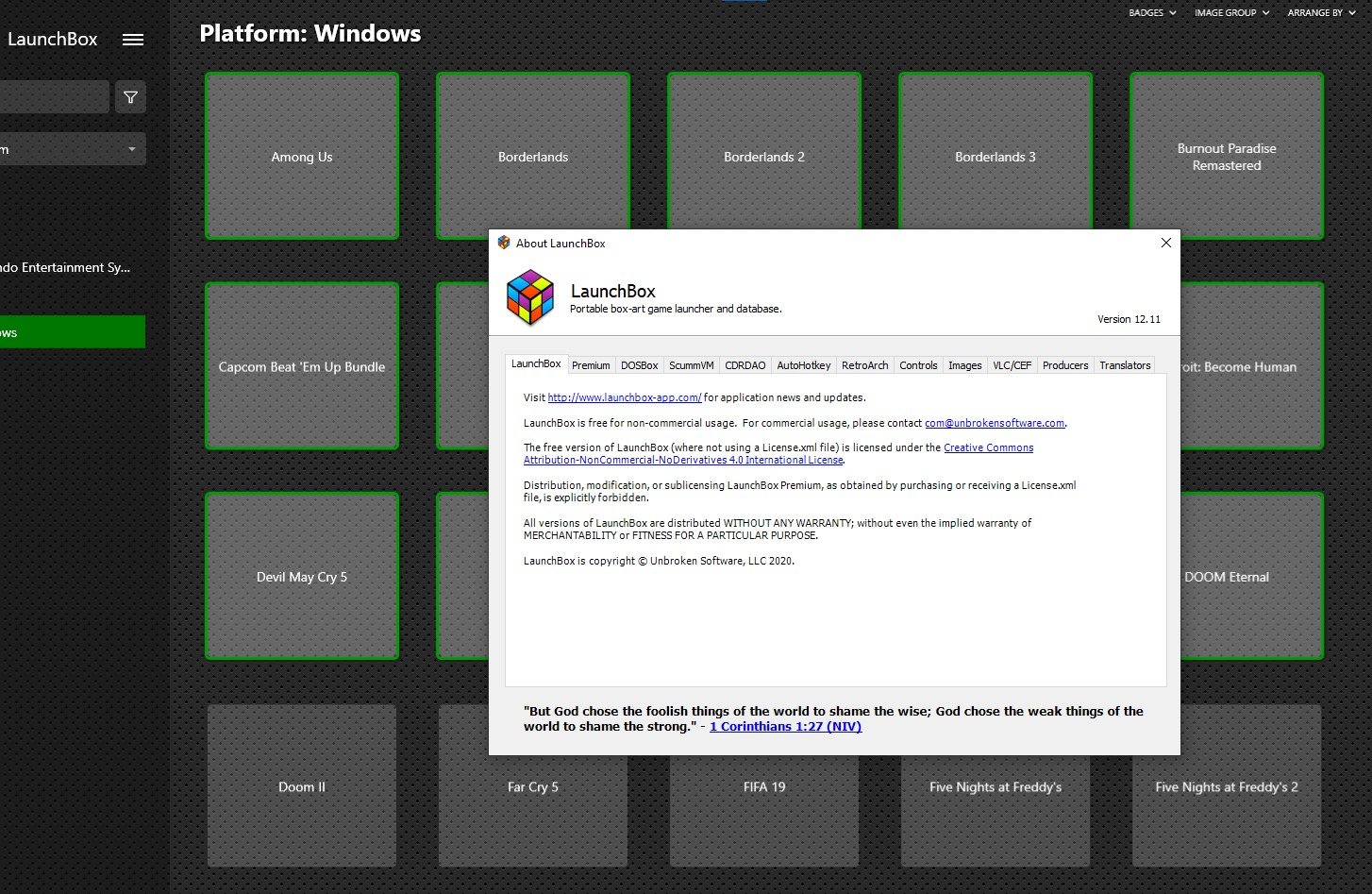This screenshot has height=894, width=1372.
Task: Switch to the AutoHotkey tab
Action: coord(804,365)
